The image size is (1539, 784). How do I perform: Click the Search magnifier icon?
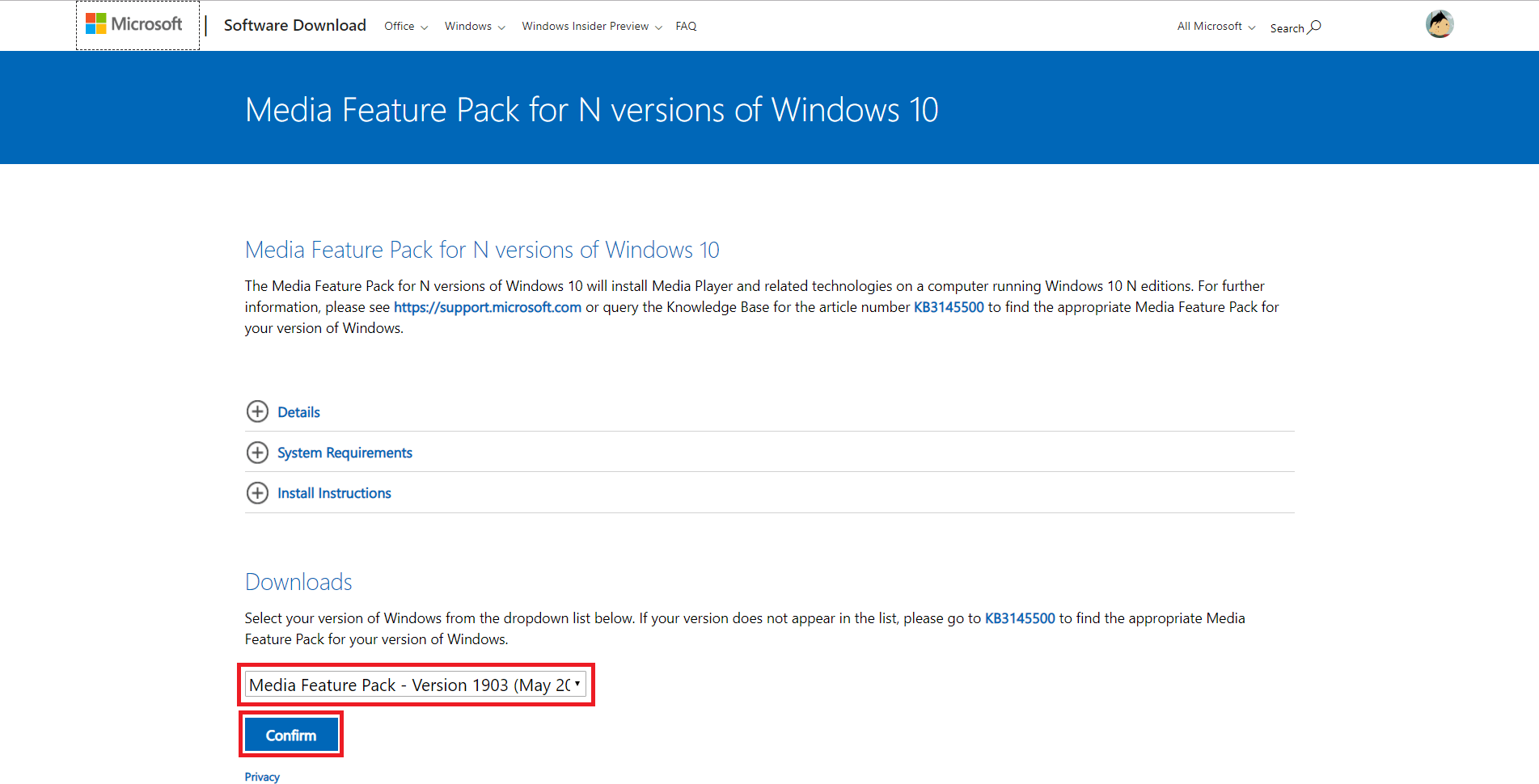1315,27
